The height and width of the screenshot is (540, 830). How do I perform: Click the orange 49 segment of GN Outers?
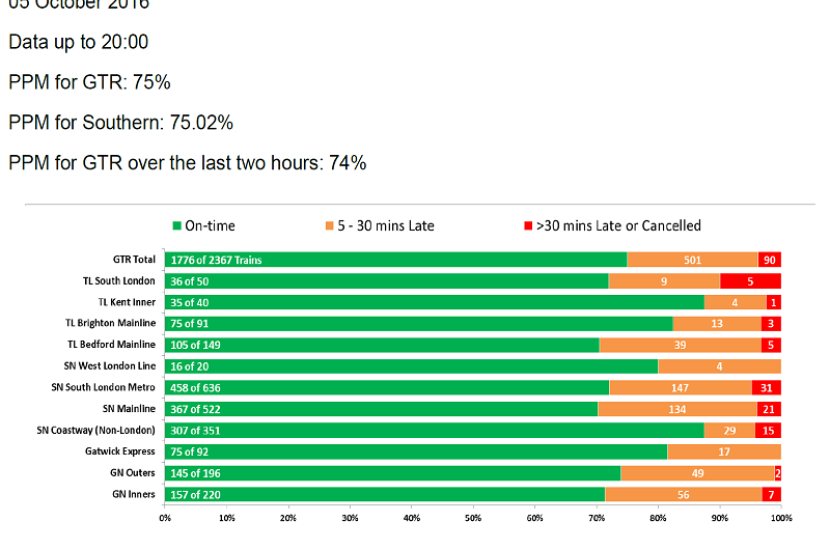click(697, 473)
